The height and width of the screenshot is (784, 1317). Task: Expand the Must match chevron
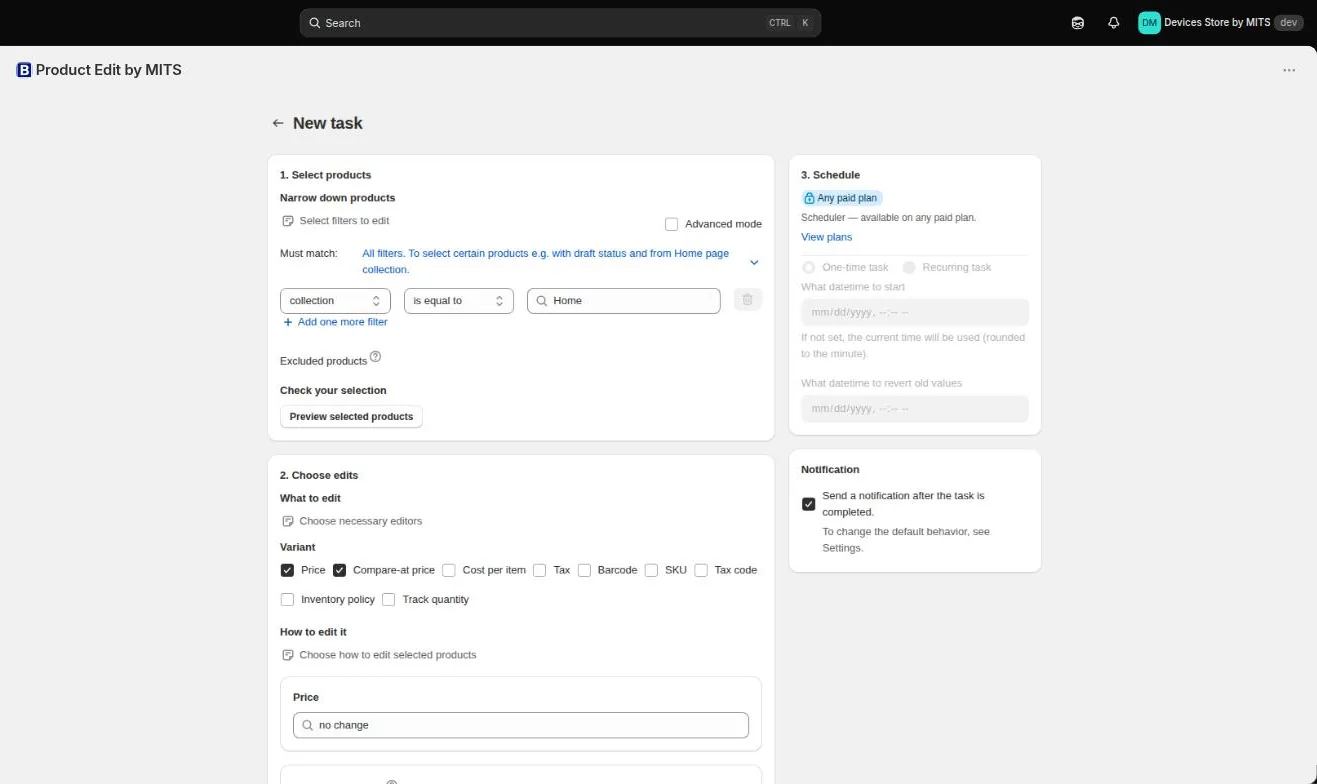click(x=754, y=262)
